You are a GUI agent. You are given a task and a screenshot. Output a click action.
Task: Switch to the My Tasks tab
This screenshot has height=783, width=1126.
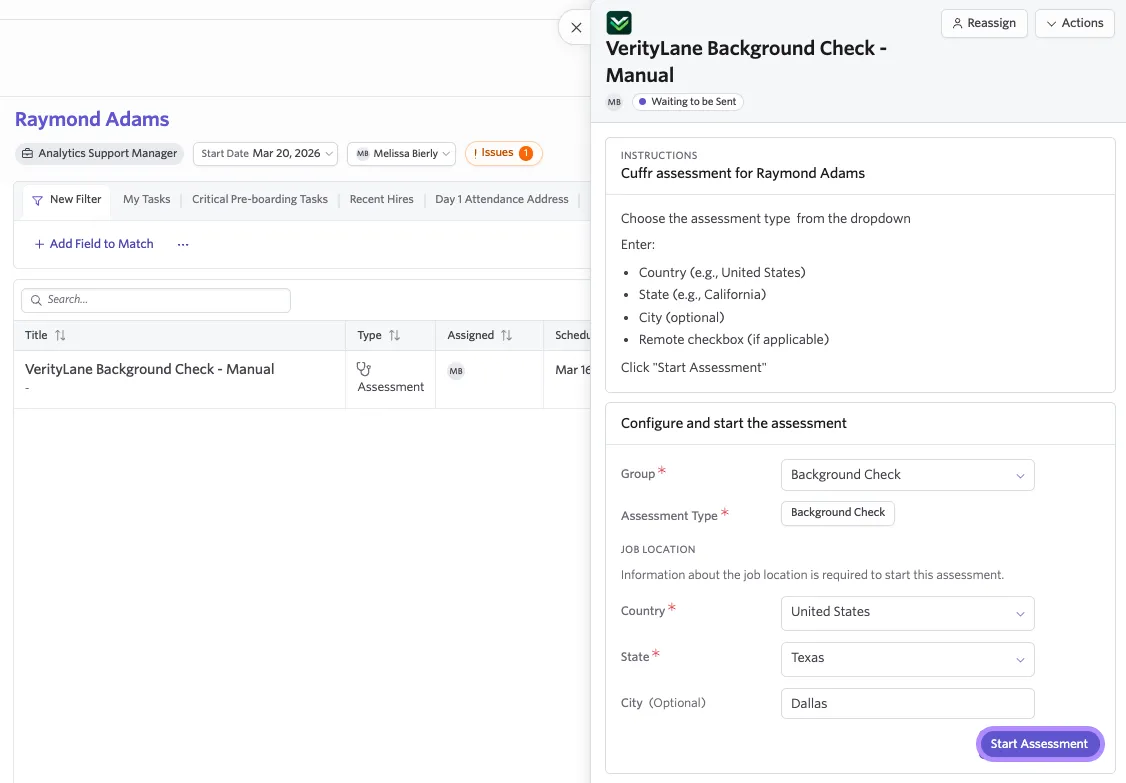[x=146, y=200]
